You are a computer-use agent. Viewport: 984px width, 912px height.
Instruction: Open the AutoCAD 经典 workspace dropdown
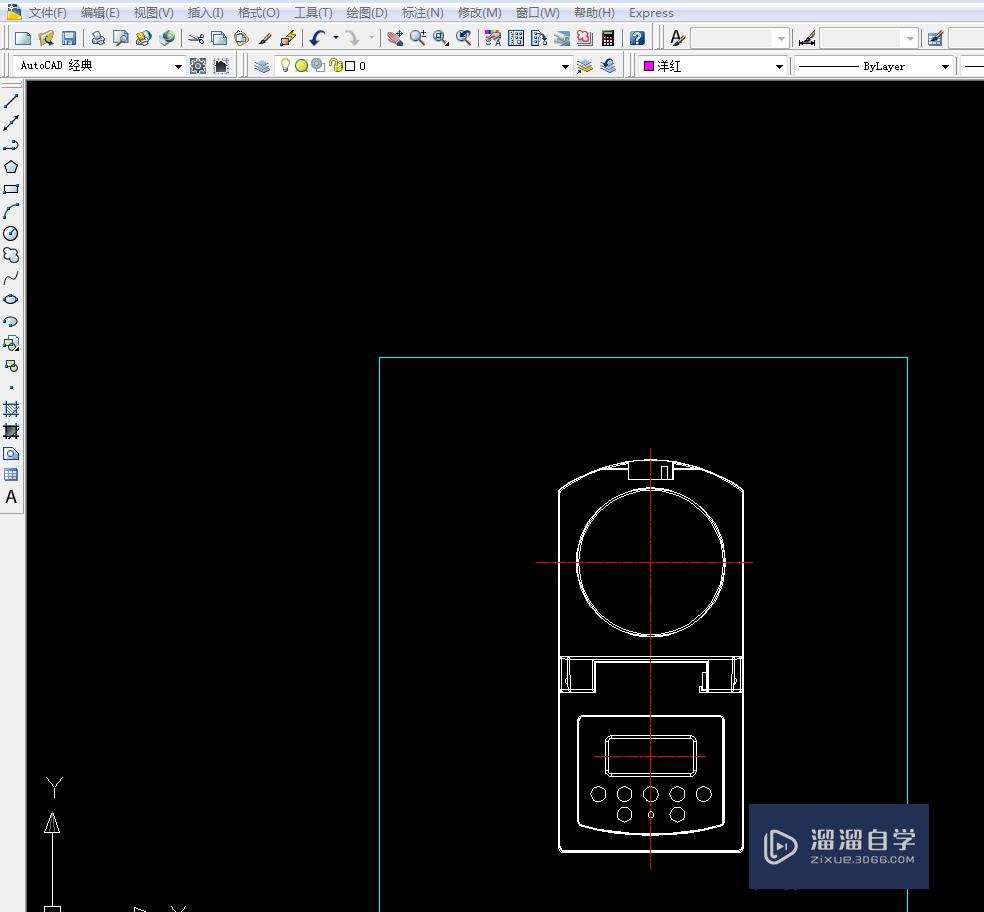pos(178,65)
